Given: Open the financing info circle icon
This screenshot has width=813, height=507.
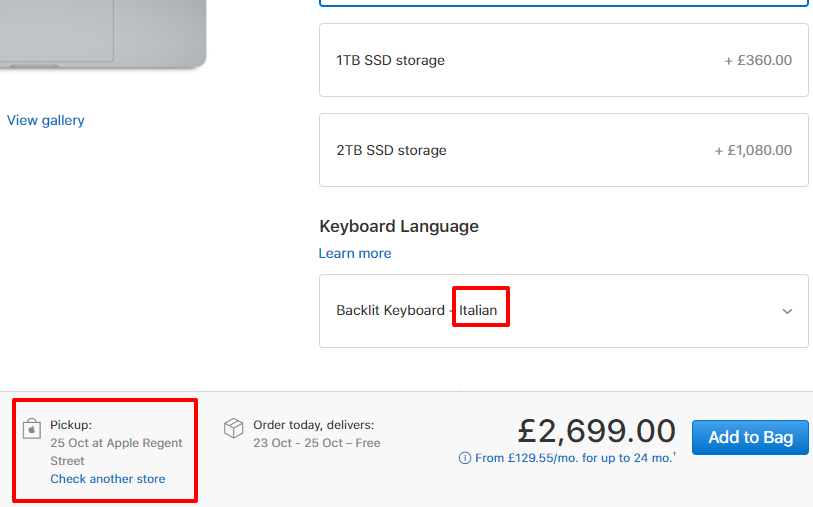Looking at the screenshot, I should pyautogui.click(x=465, y=458).
